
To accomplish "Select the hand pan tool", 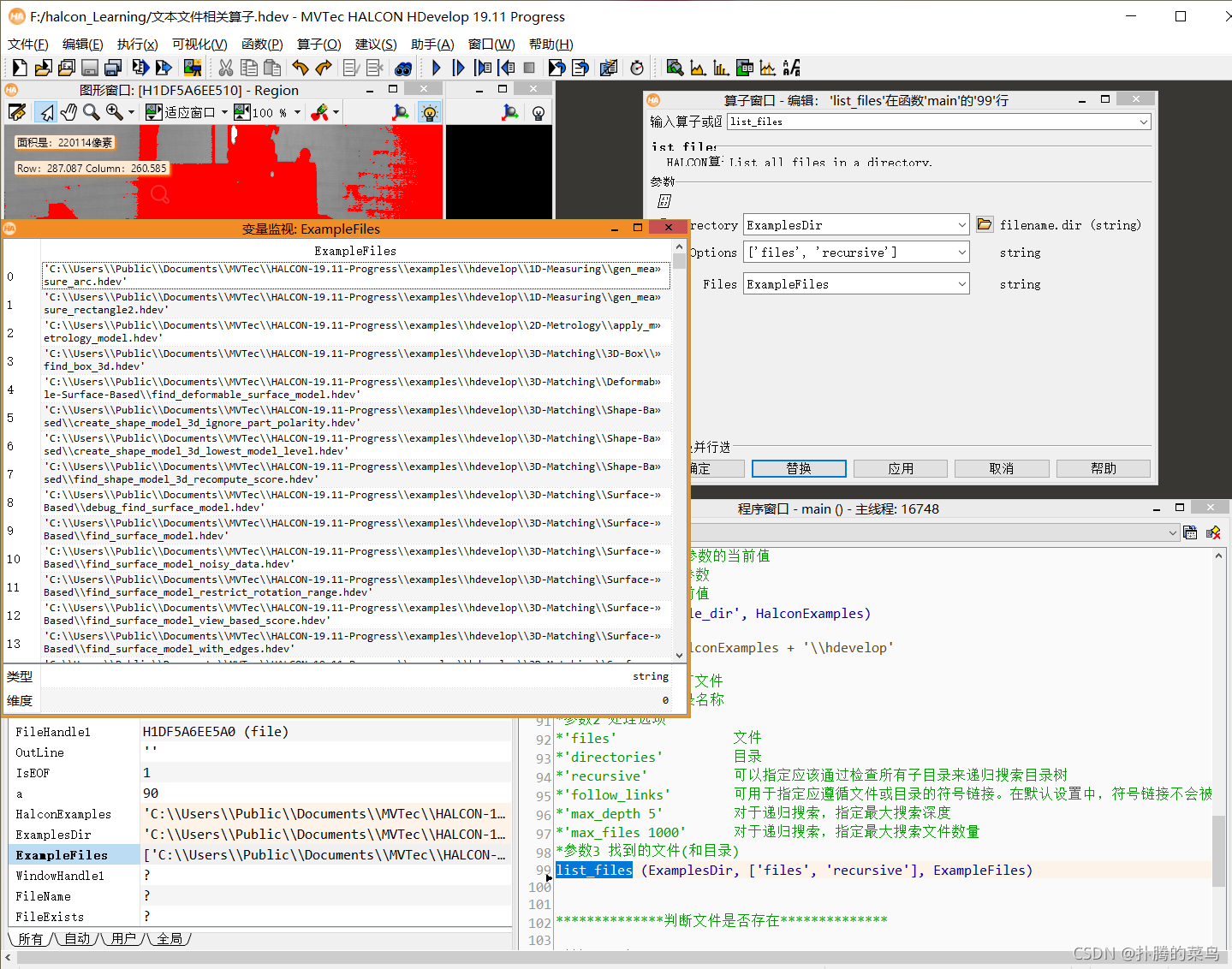I will 68,112.
